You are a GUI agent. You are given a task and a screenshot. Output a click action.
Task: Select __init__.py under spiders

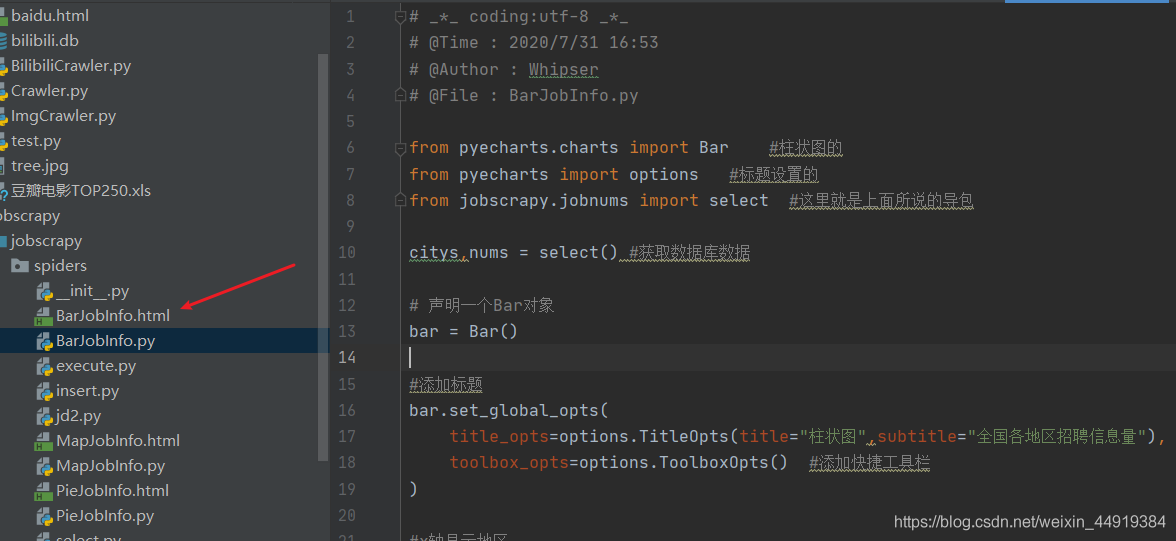tap(93, 291)
